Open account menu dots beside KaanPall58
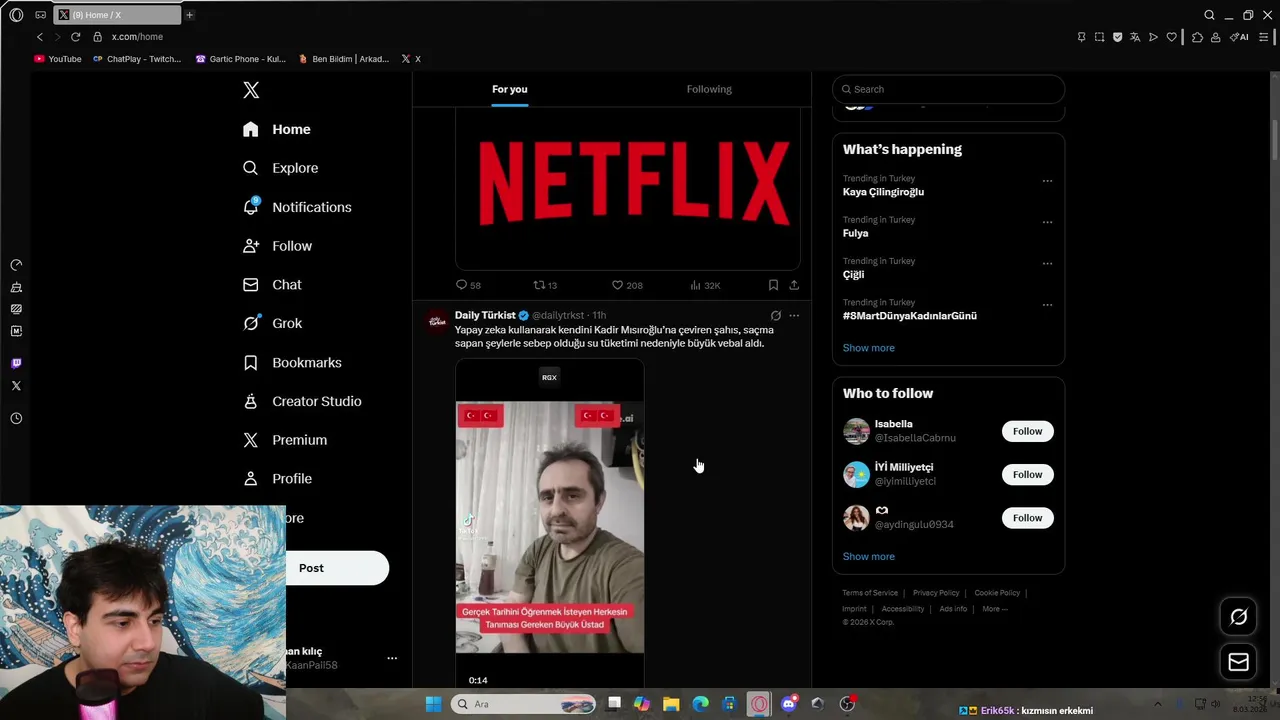This screenshot has width=1280, height=720. coord(392,658)
